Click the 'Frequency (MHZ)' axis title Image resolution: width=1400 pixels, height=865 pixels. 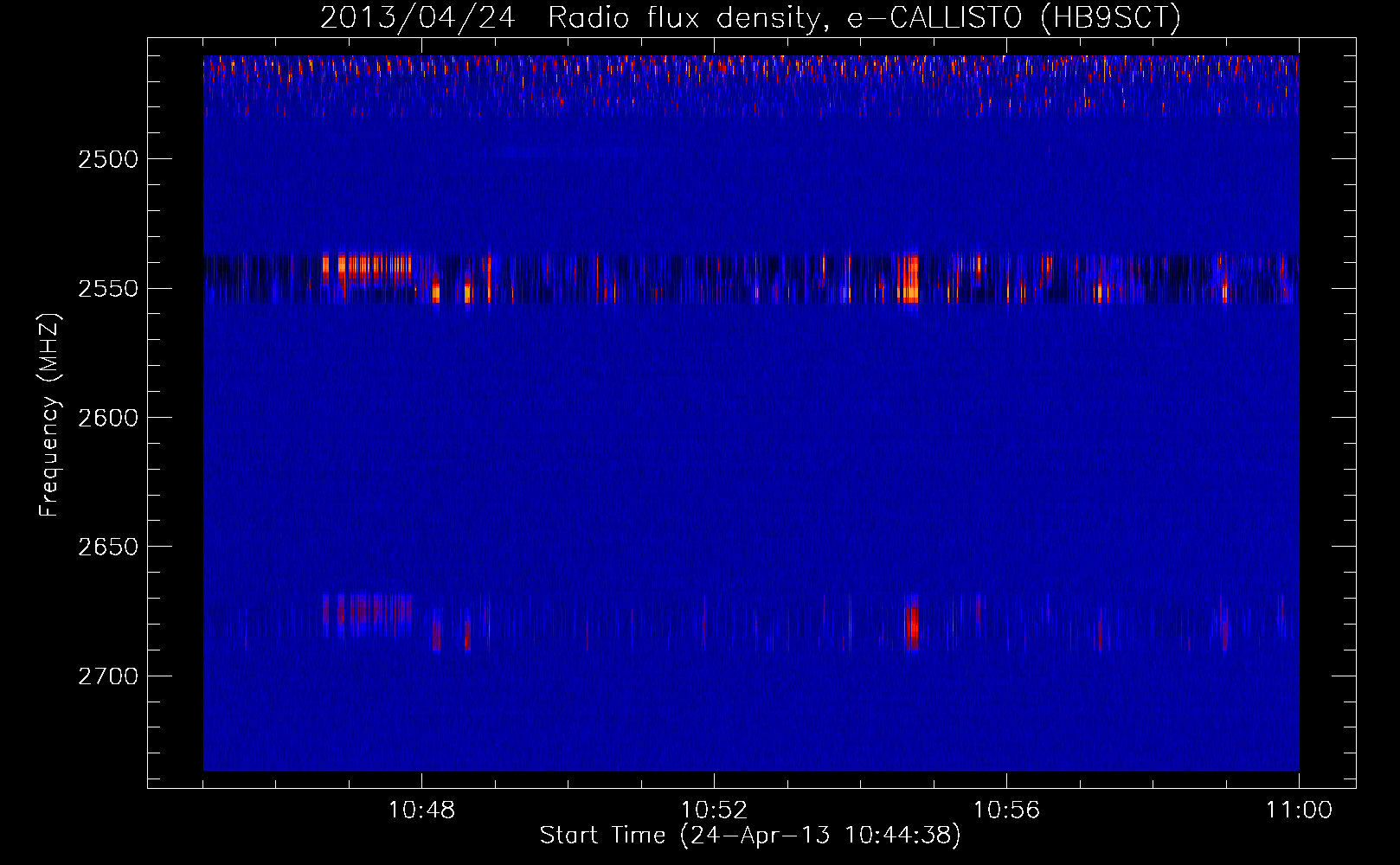click(x=49, y=415)
